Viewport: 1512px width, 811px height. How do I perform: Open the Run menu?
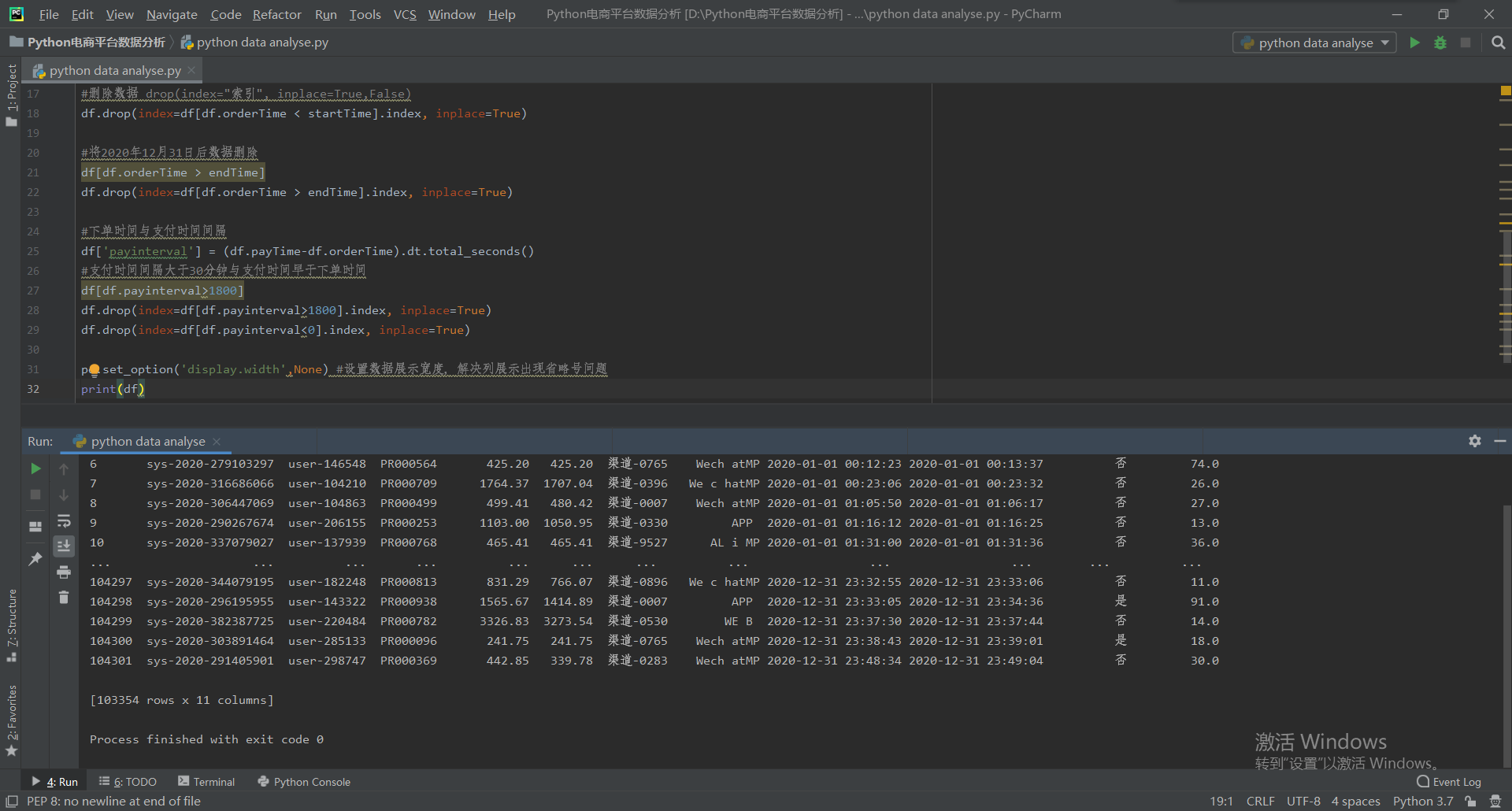(x=326, y=14)
